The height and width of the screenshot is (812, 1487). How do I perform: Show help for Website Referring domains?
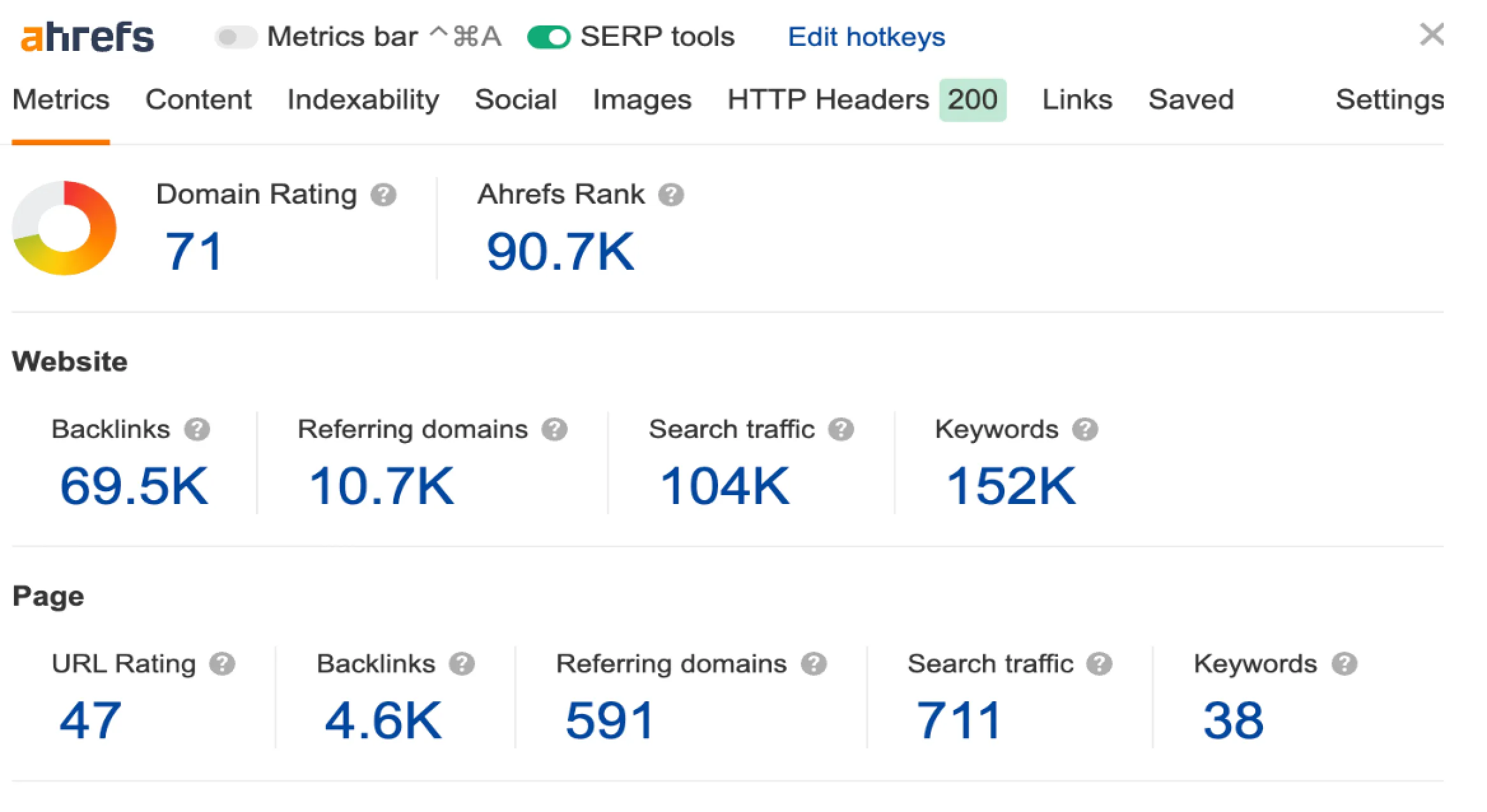coord(554,430)
